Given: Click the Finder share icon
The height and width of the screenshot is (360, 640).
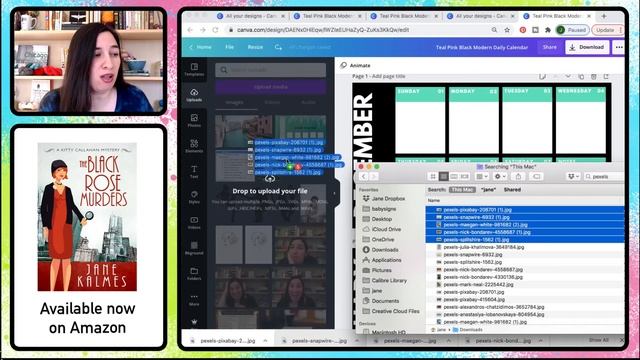Looking at the screenshot, I should [x=518, y=176].
